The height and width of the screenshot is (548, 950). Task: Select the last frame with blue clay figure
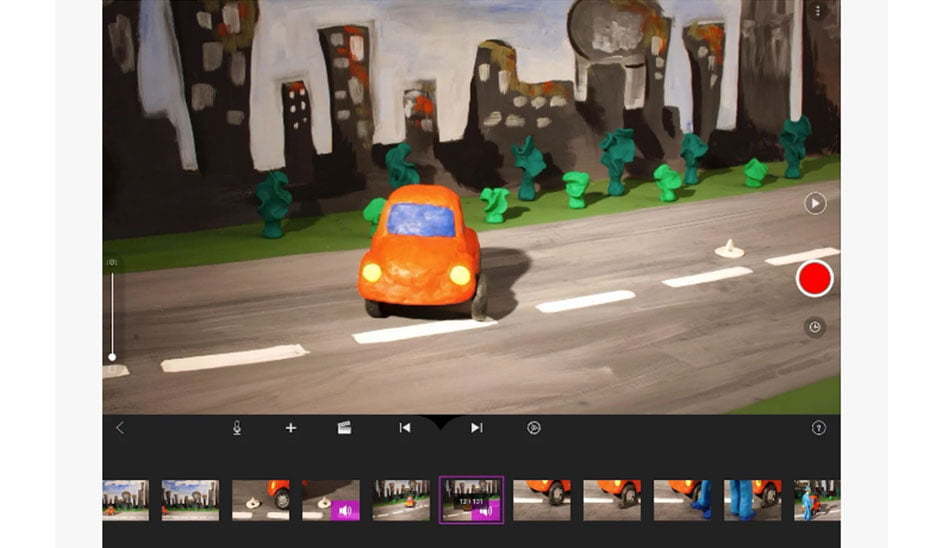[x=817, y=500]
